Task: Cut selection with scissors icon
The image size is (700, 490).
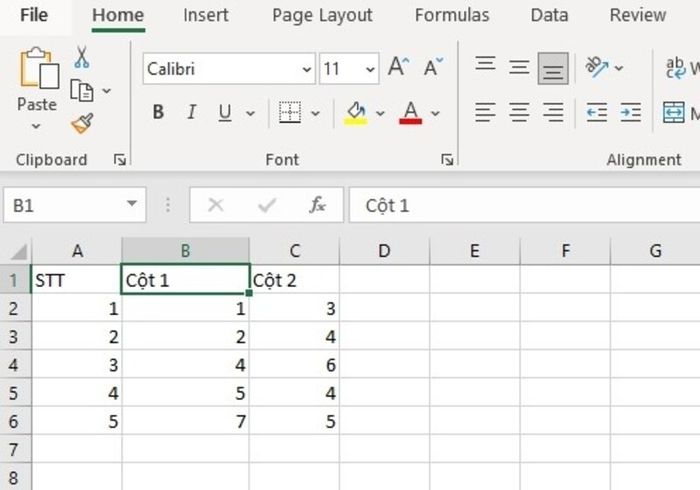Action: point(81,57)
